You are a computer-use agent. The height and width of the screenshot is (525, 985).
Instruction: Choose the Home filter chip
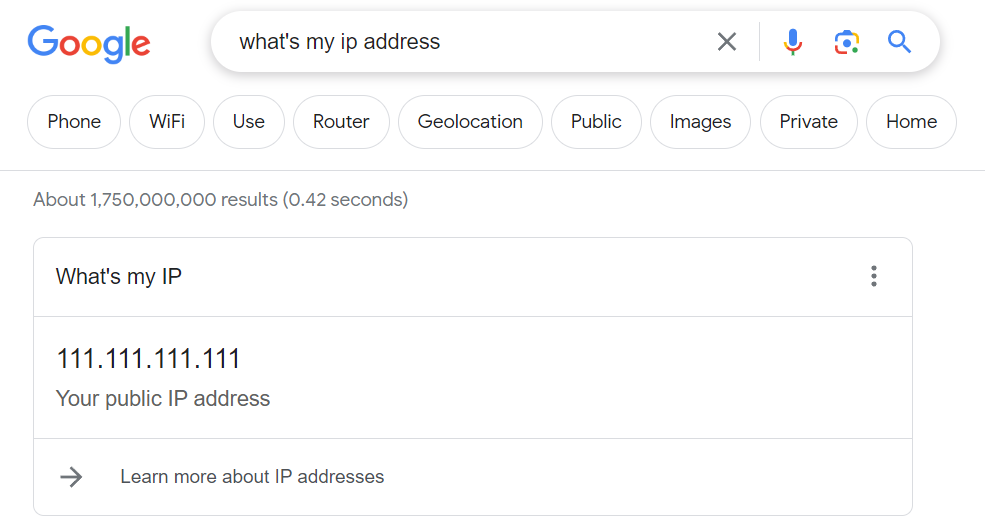pos(911,122)
